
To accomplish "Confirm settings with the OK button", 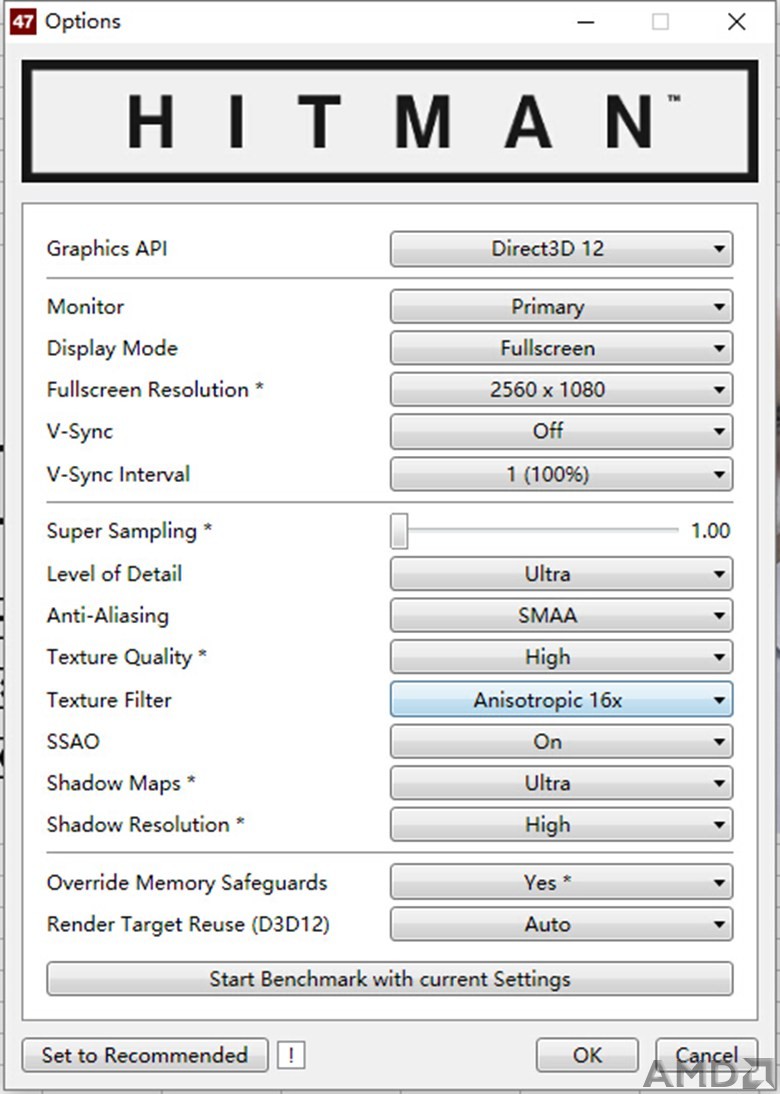I will click(587, 1055).
